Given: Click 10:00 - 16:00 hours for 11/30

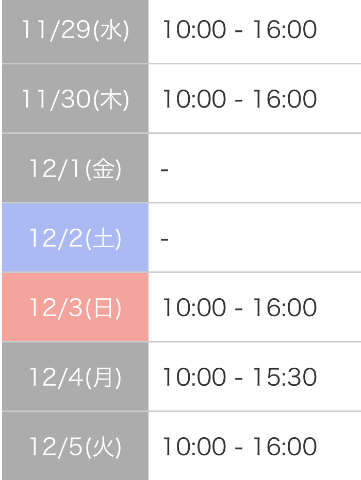Looking at the screenshot, I should coord(240,99).
